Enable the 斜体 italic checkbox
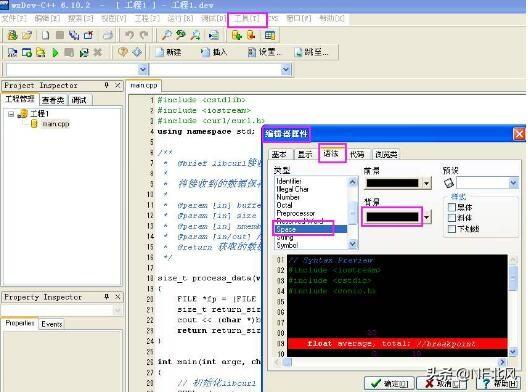This screenshot has width=528, height=392. click(452, 218)
